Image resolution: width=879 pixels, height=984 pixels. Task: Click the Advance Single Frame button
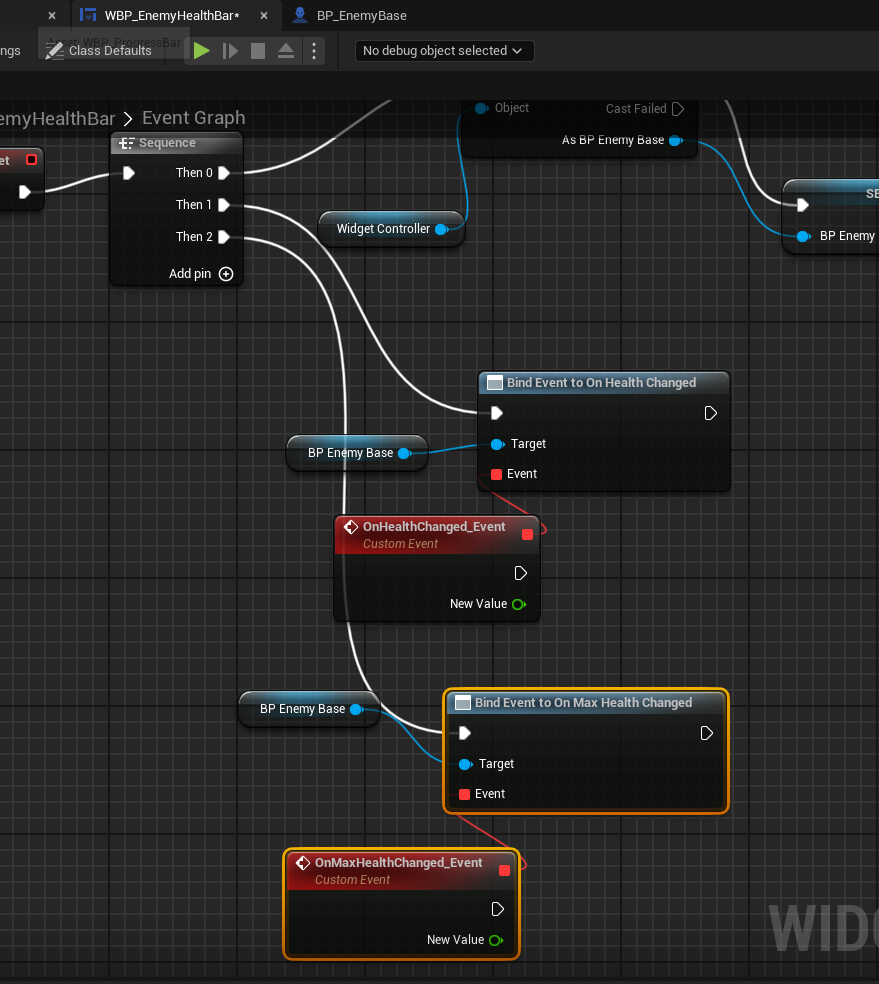230,51
